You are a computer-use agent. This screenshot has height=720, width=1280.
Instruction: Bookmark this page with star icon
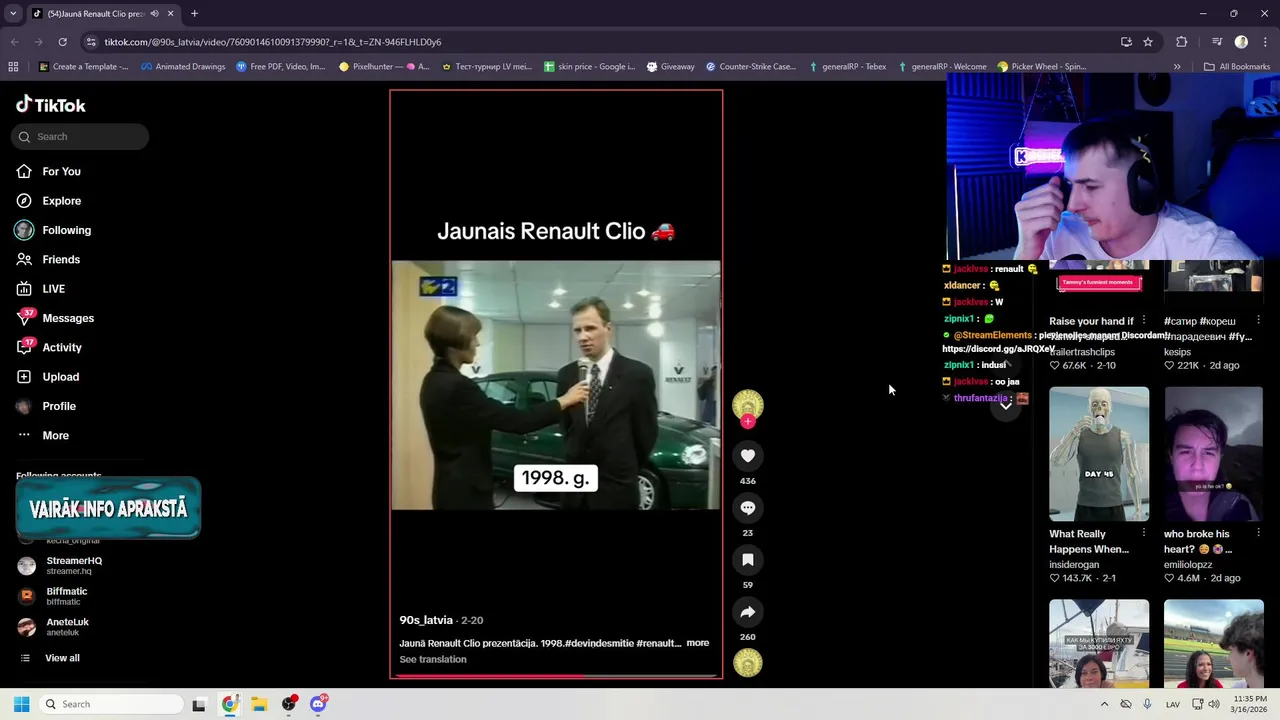point(1148,42)
